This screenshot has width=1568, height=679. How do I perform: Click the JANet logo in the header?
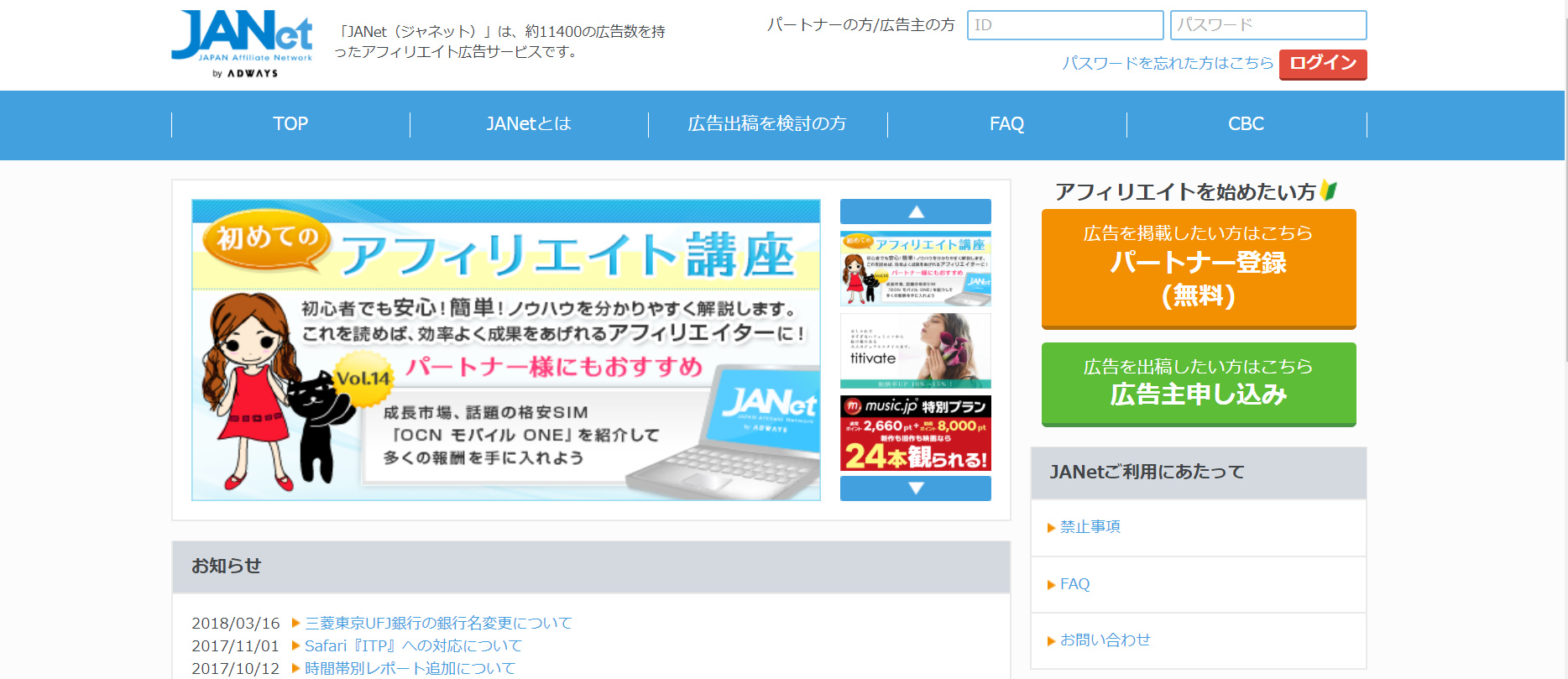click(x=242, y=44)
